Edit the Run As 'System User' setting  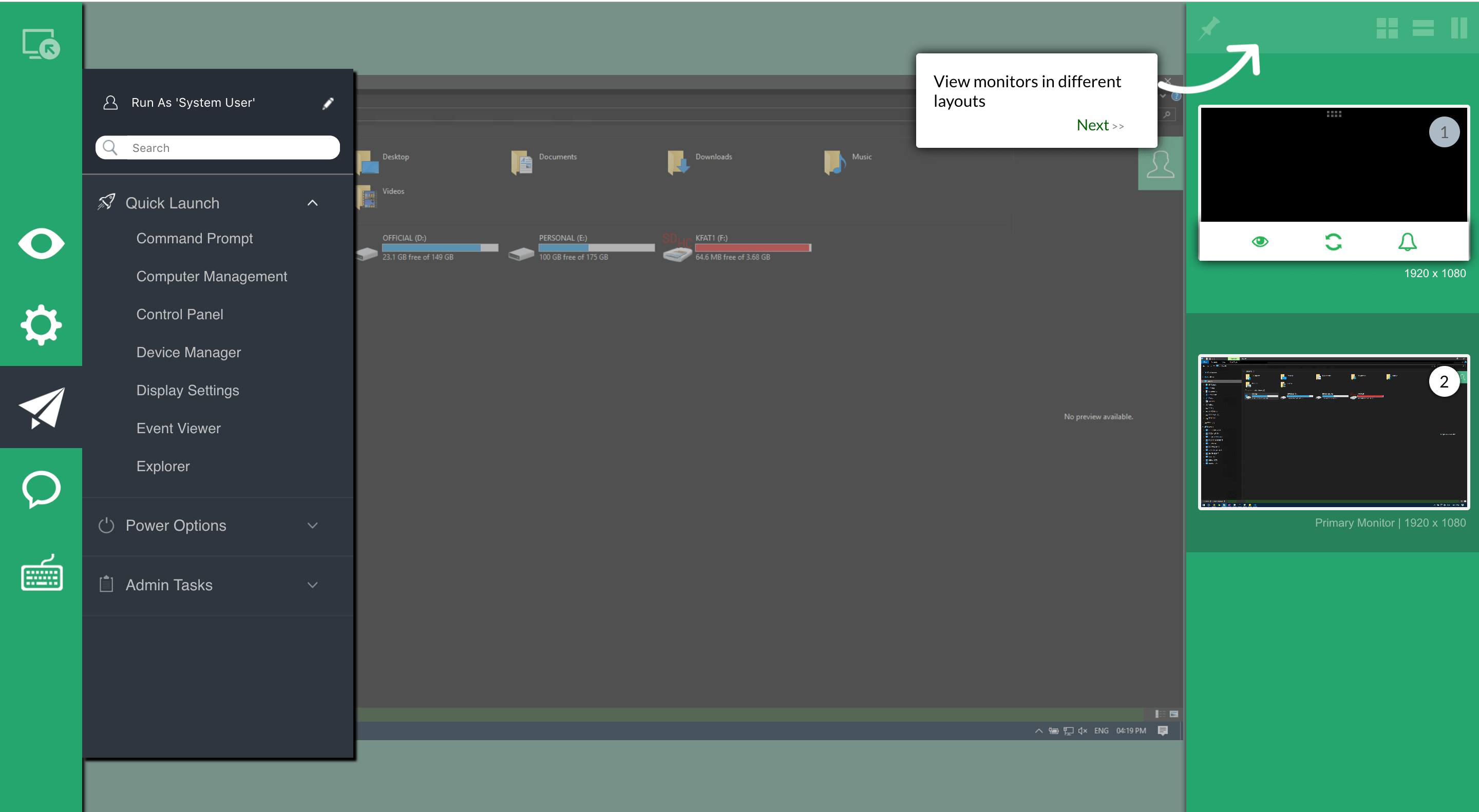click(x=327, y=102)
